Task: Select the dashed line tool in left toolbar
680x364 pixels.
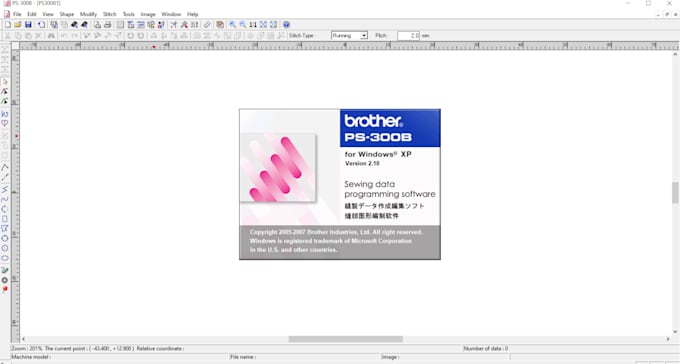Action: [5, 177]
